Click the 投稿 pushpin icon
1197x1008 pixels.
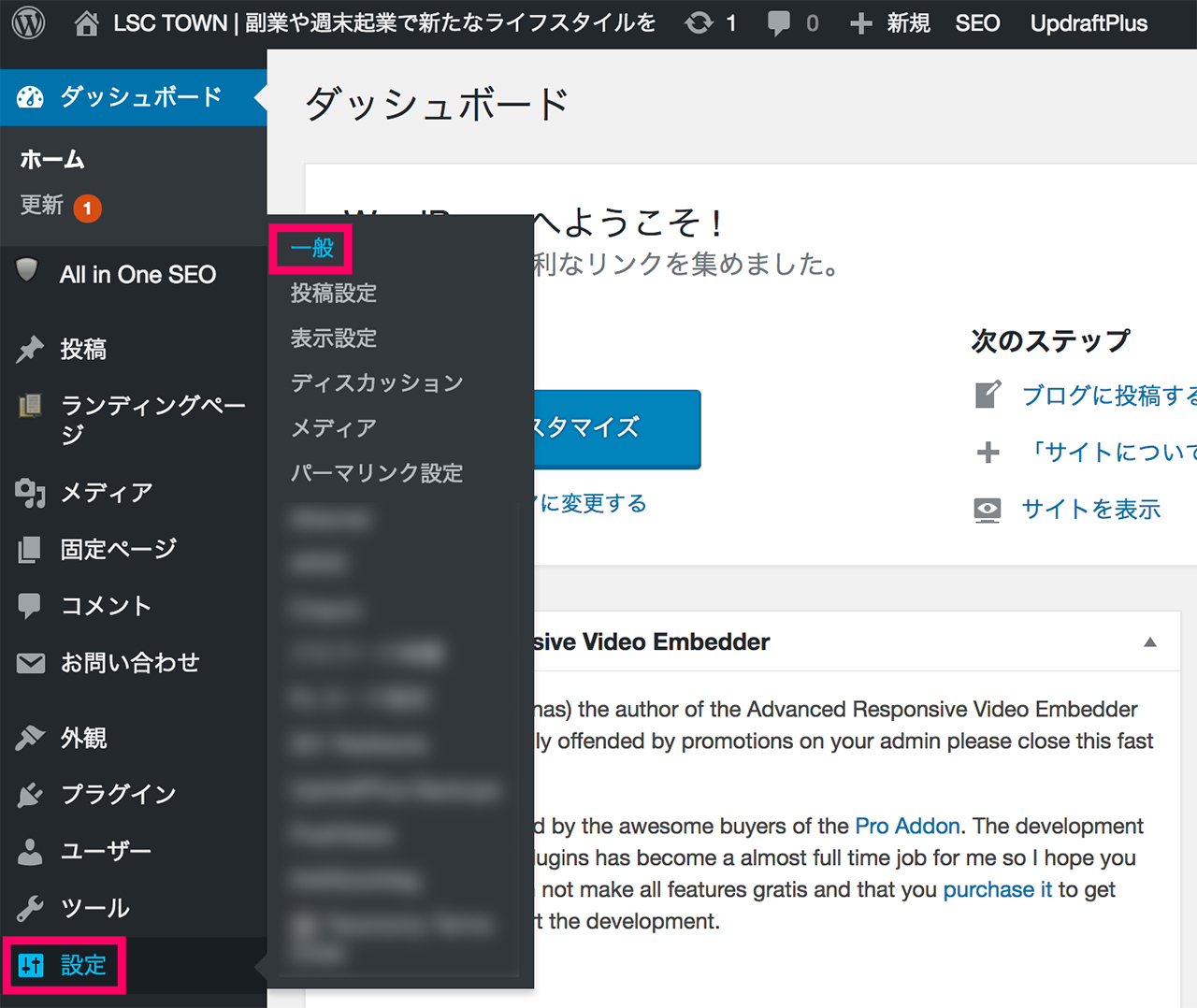pos(30,349)
